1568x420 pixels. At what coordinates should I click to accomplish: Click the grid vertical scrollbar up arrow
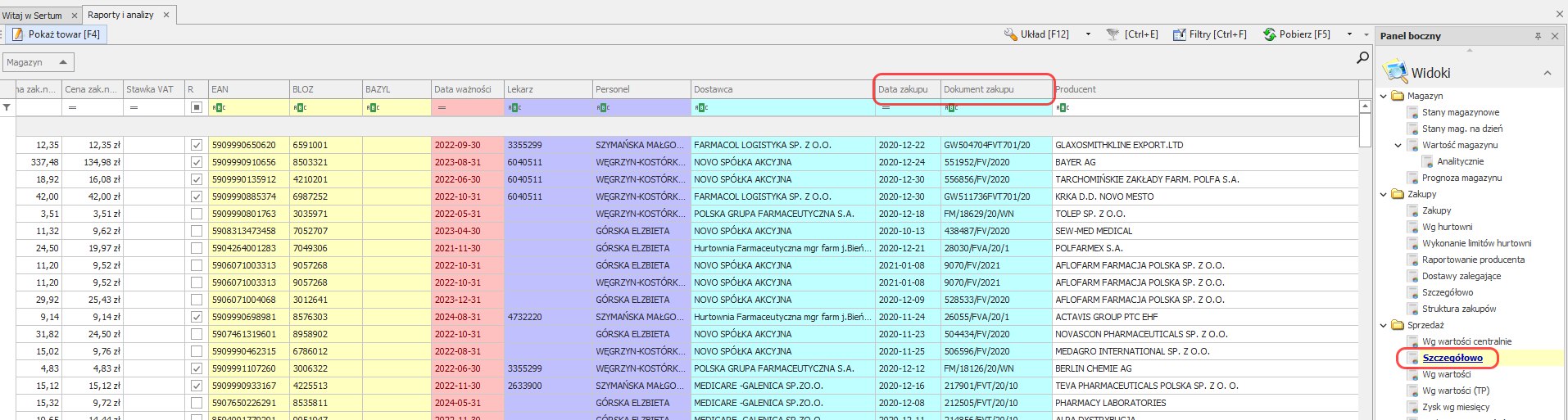coord(1365,106)
